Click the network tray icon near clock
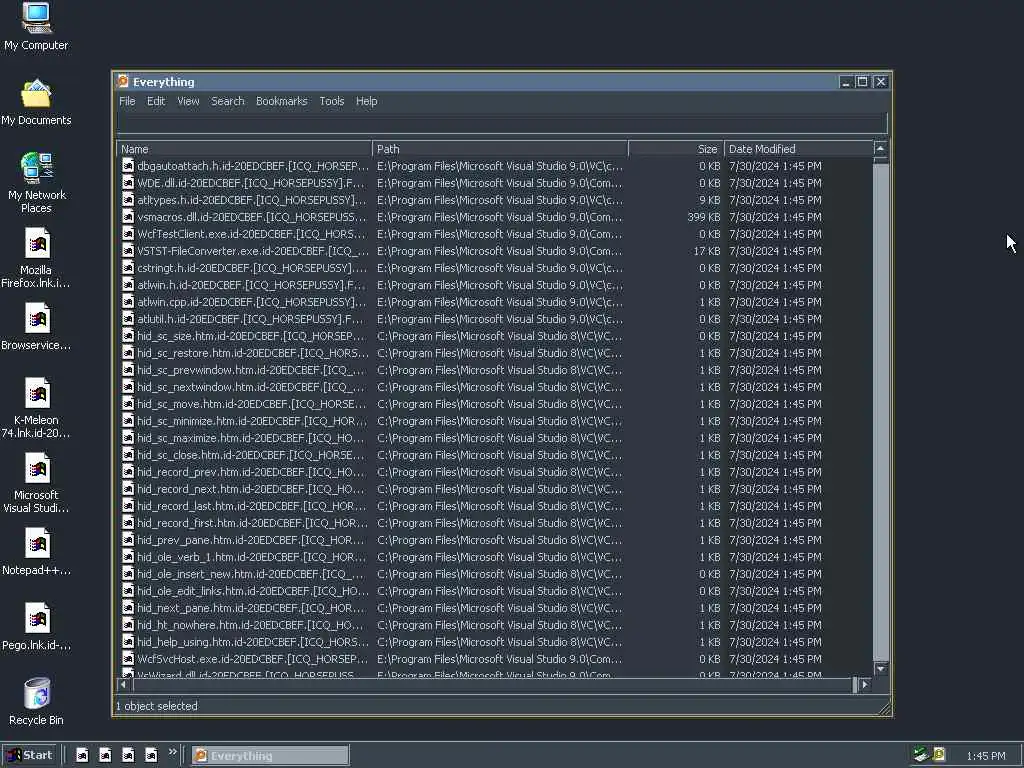The height and width of the screenshot is (768, 1024). 921,754
